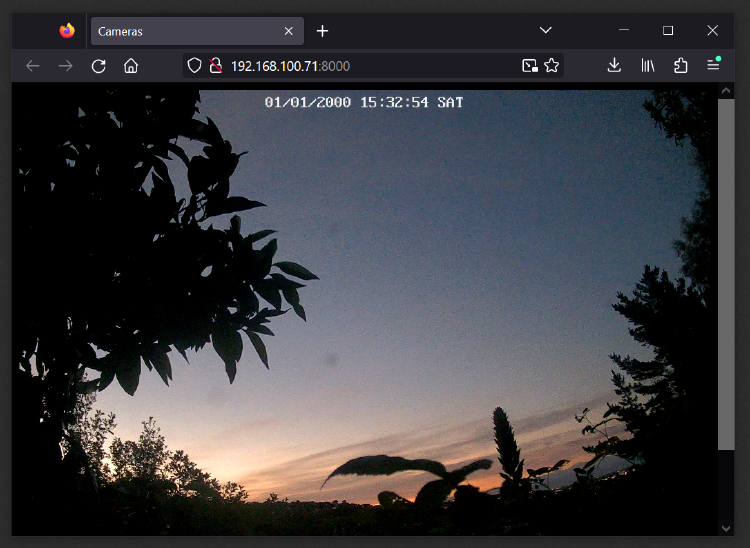This screenshot has height=548, width=750.
Task: Minimize the Firefox window
Action: [x=624, y=31]
